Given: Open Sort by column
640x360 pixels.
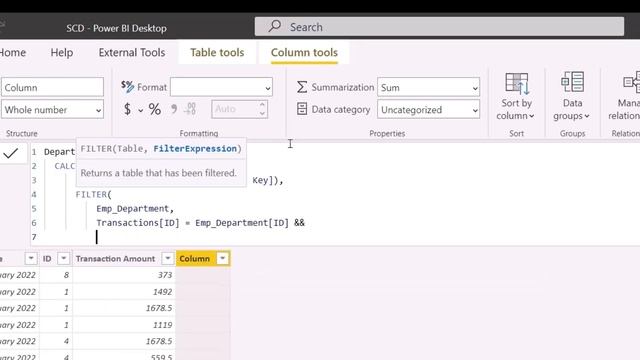Looking at the screenshot, I should click(516, 96).
